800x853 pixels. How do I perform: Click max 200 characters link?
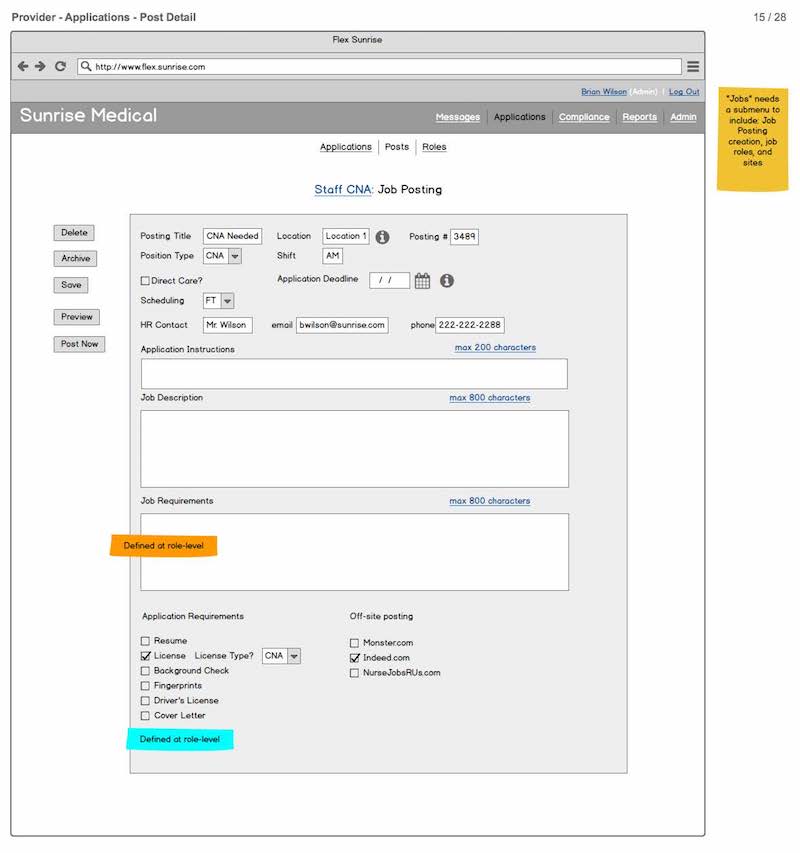pos(495,348)
